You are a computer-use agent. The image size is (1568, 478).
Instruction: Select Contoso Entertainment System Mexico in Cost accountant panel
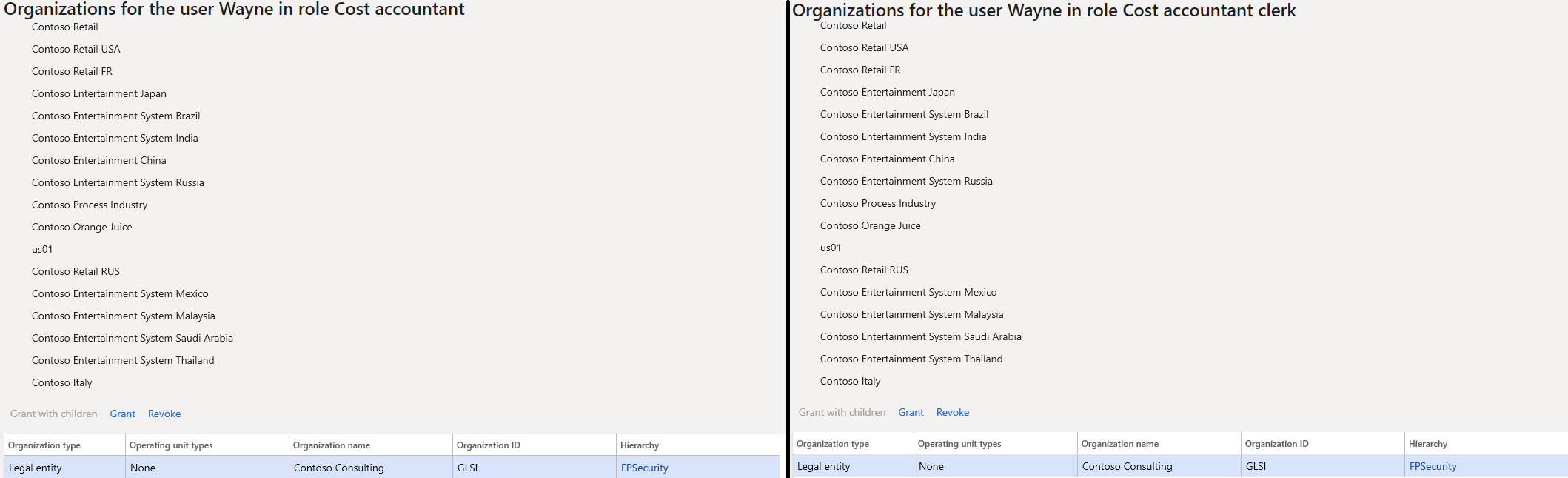(120, 293)
